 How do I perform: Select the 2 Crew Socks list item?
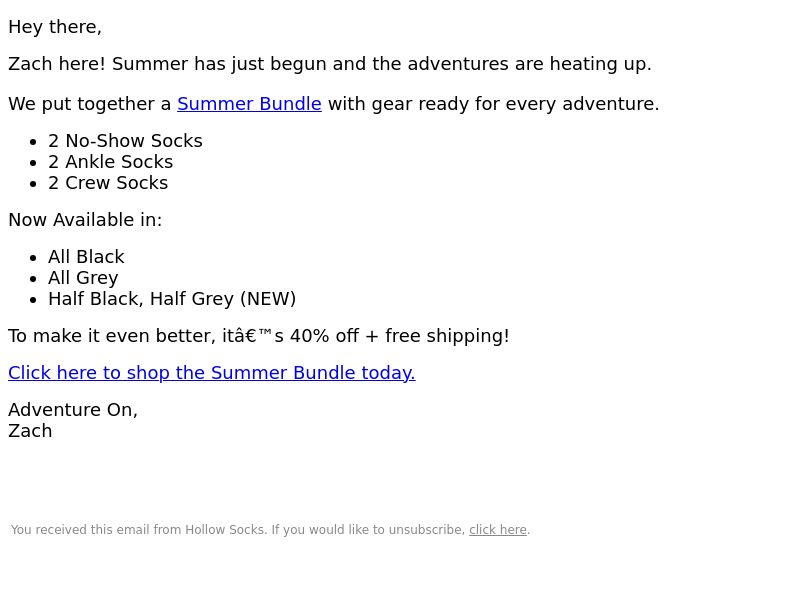[108, 183]
